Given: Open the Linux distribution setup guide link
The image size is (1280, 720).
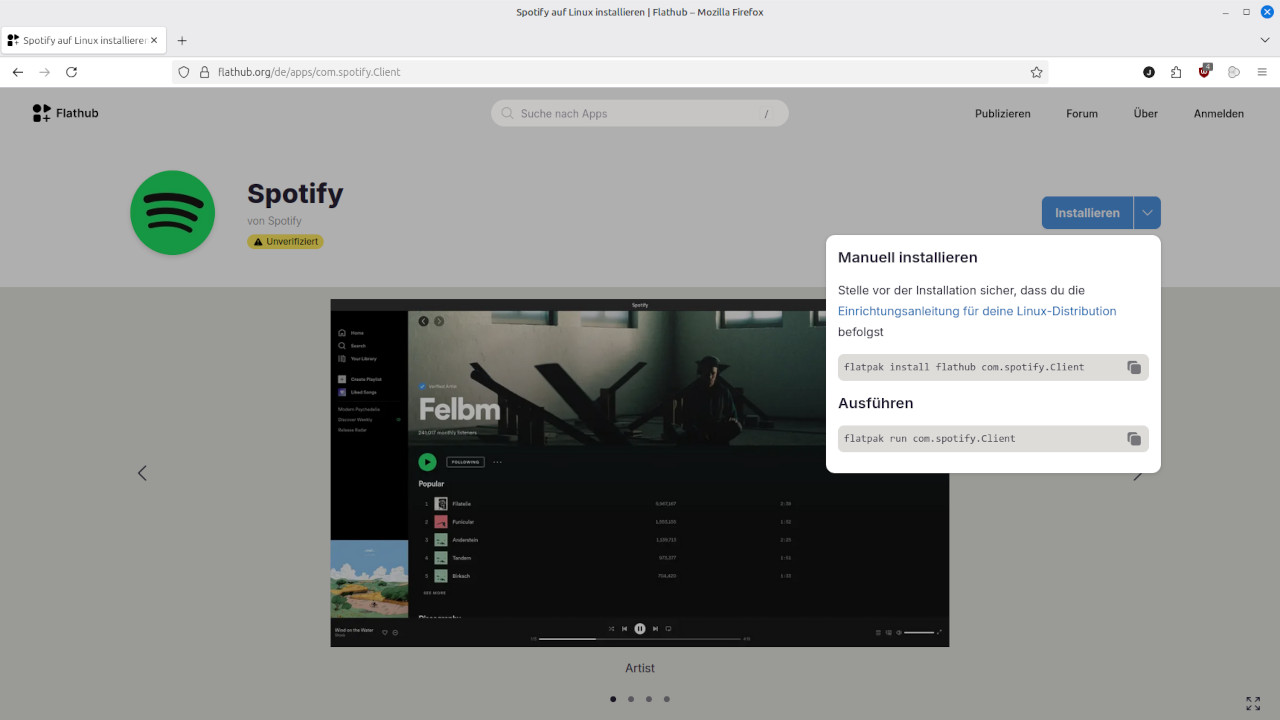Looking at the screenshot, I should pos(977,311).
